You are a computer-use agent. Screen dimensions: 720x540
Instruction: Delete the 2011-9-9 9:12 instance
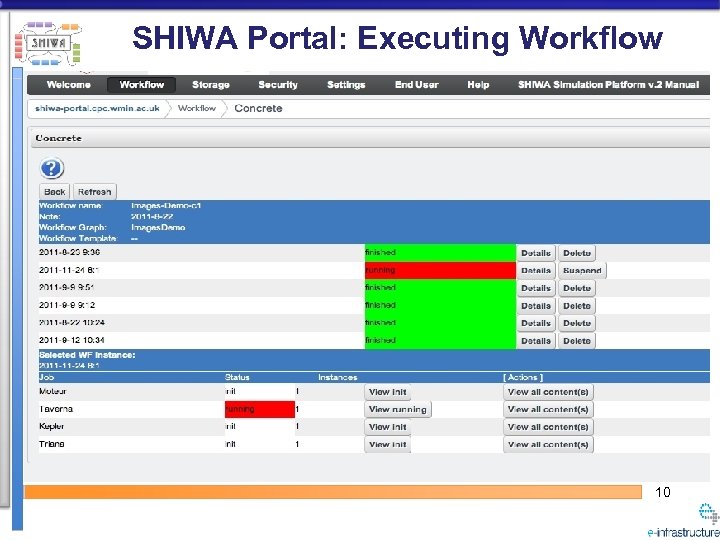tap(577, 305)
